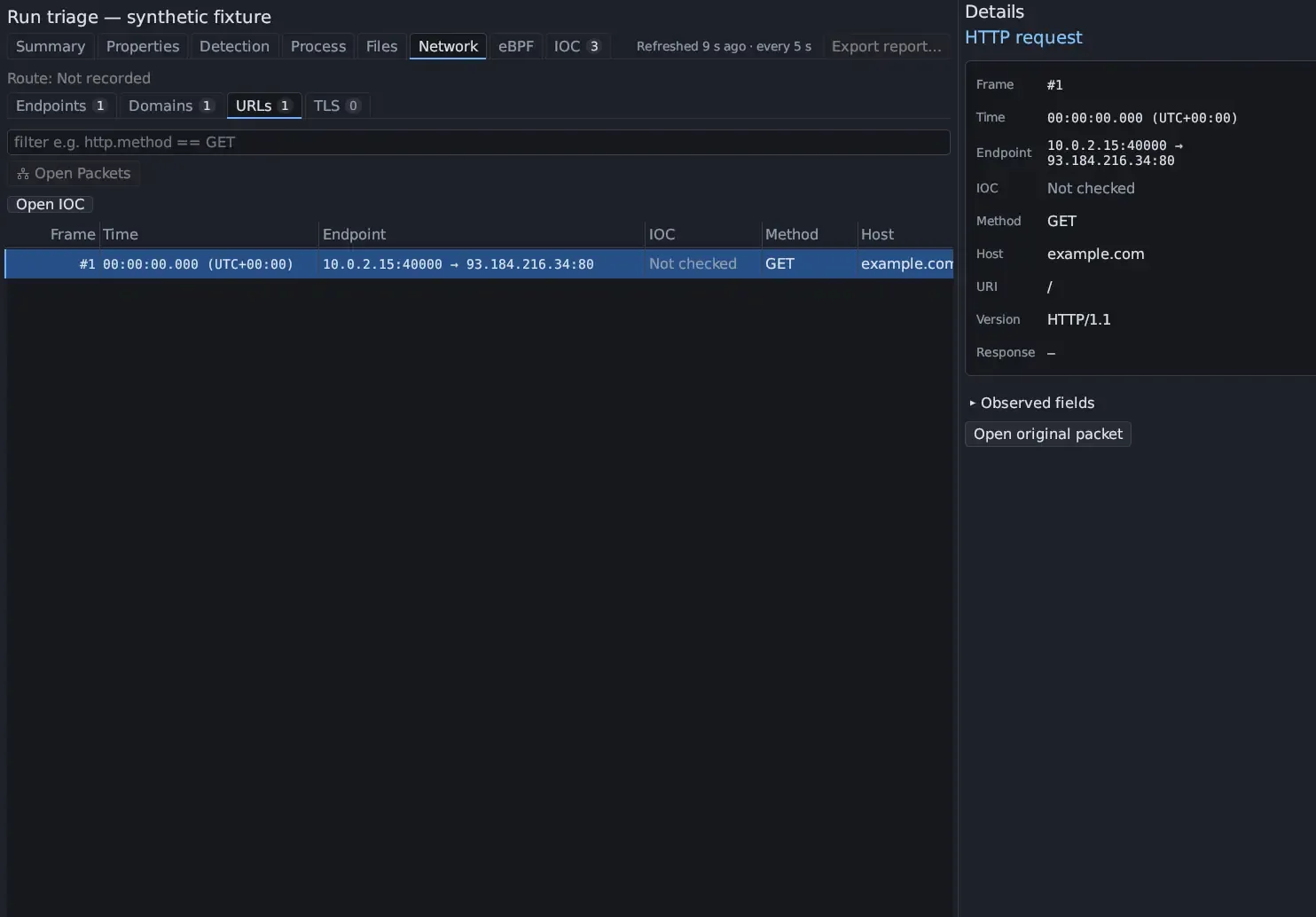Click the HTTP request heading link
Image resolution: width=1316 pixels, height=917 pixels.
(1023, 37)
